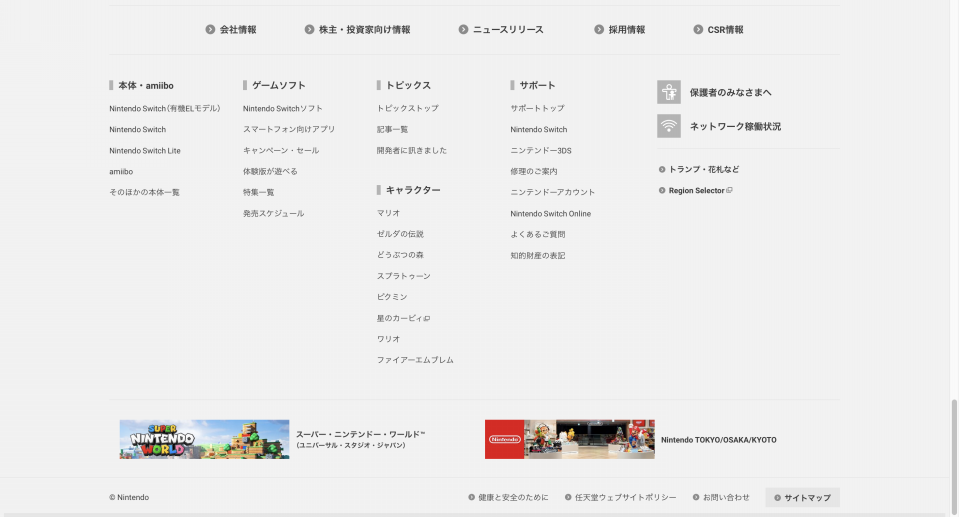This screenshot has width=959, height=517.
Task: Open the parental guidance icon (保護者のみなさまへ)
Action: [x=668, y=92]
